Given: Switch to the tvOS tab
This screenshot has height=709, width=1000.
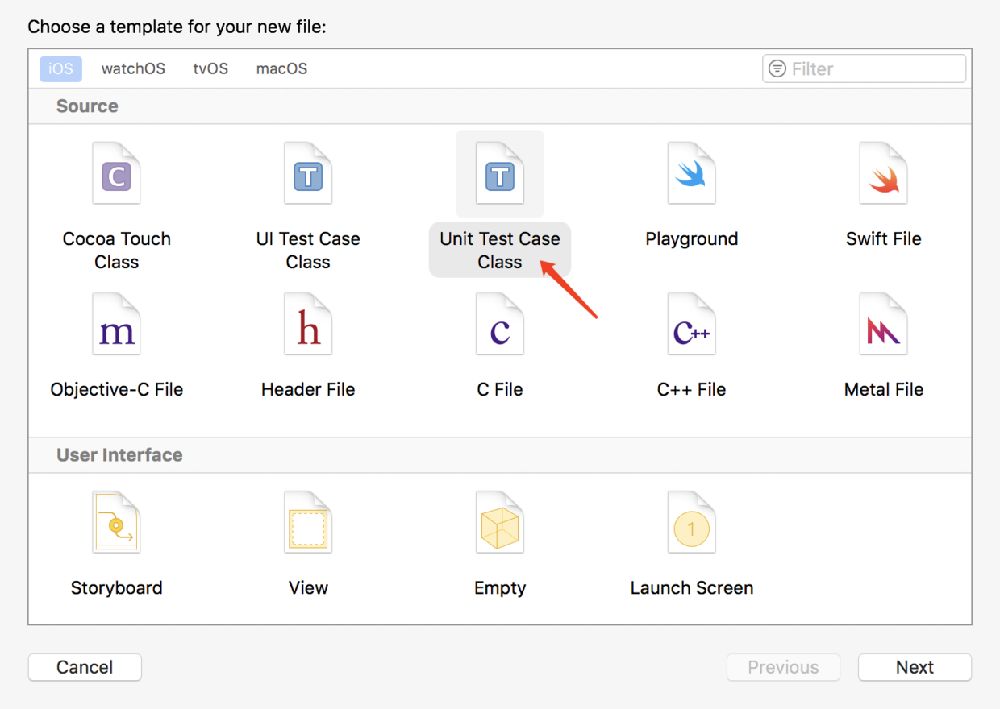Looking at the screenshot, I should pos(210,69).
